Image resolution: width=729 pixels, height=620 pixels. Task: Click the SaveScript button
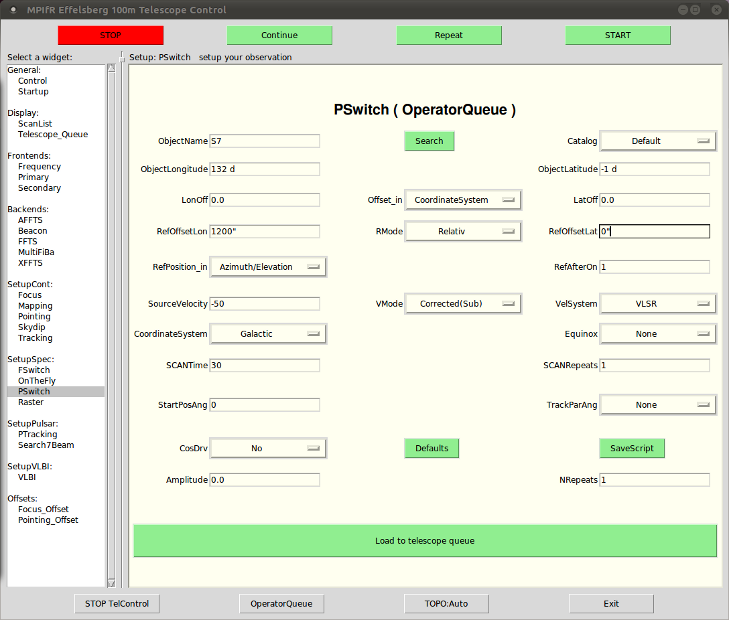click(x=632, y=448)
